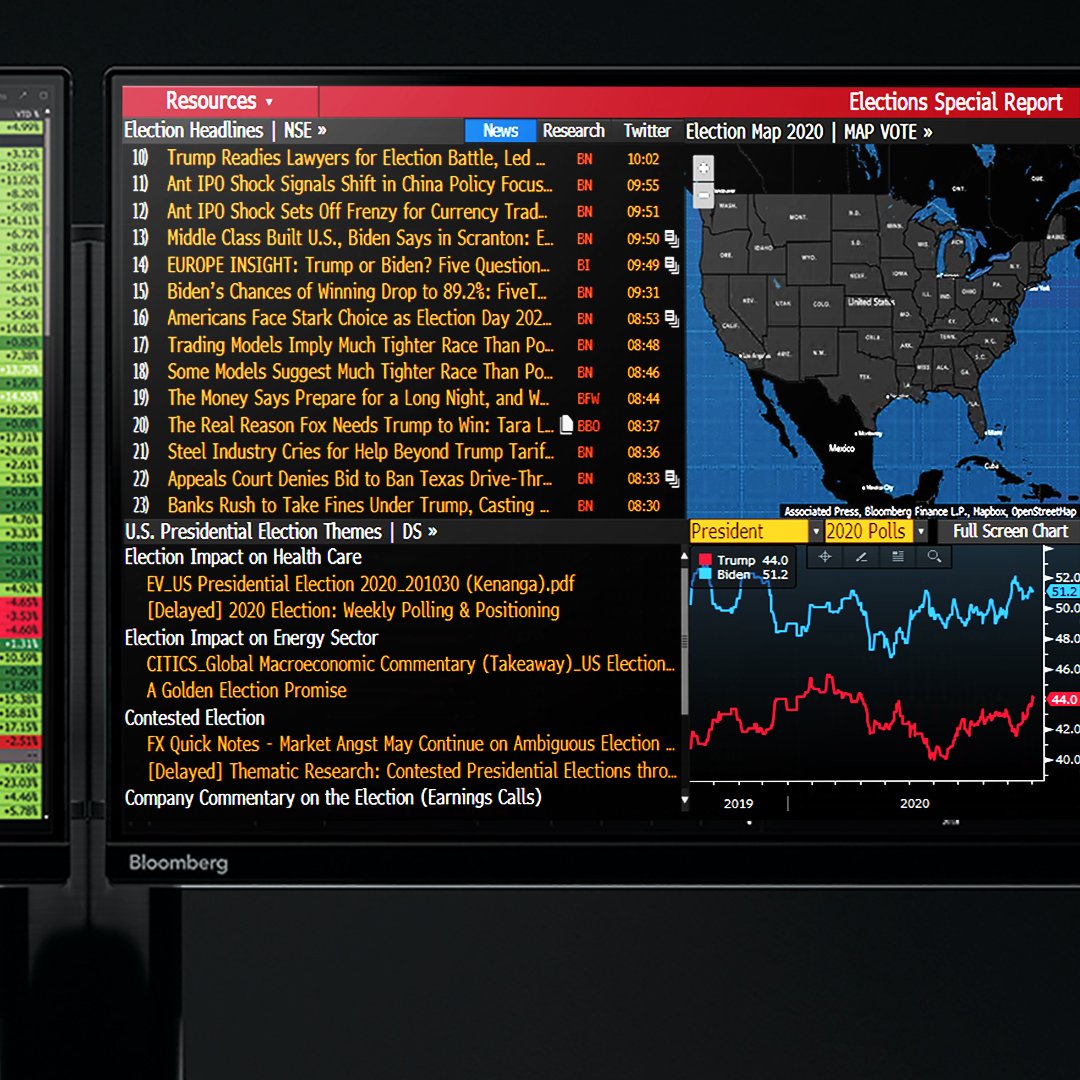1080x1080 pixels.
Task: Click the 2020 Polls yellow field
Action: pyautogui.click(x=869, y=531)
